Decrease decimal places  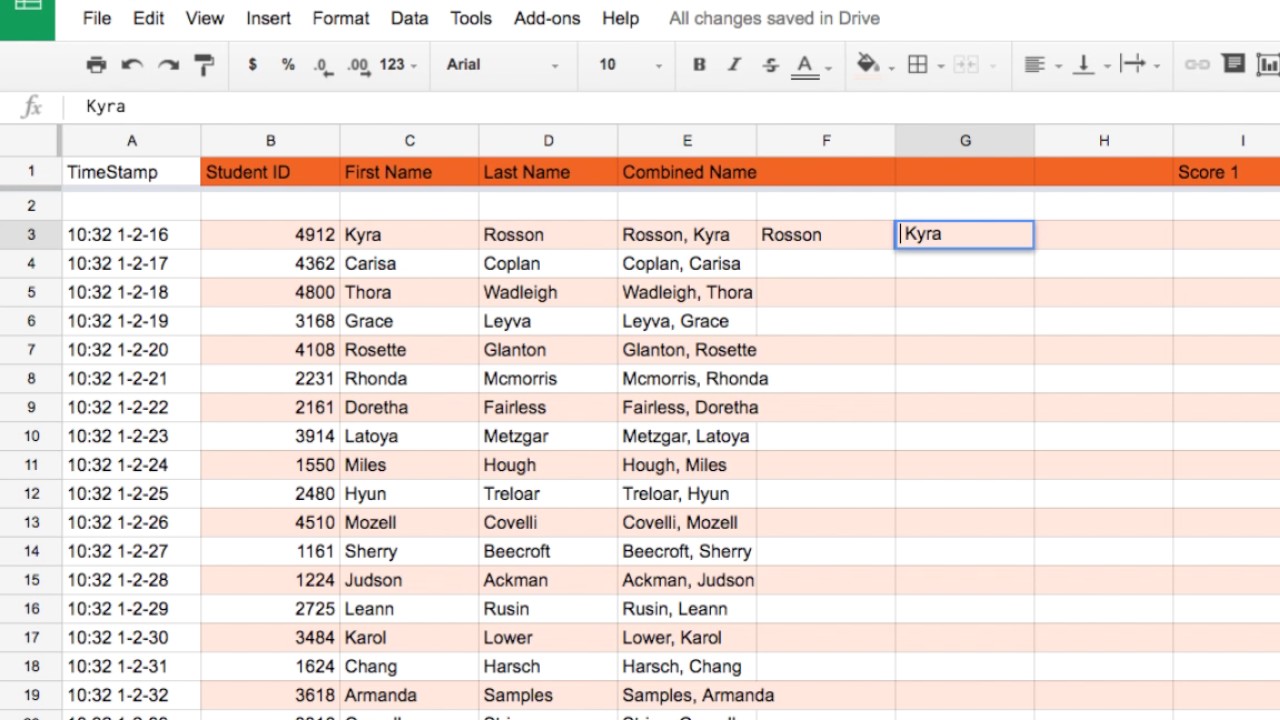322,65
